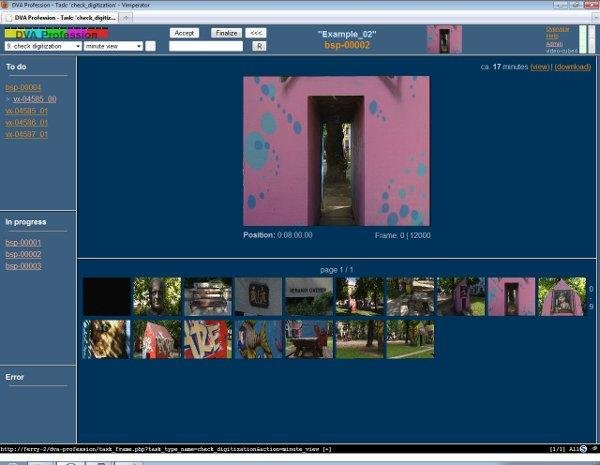Select the black first-frame thumbnail

point(106,297)
